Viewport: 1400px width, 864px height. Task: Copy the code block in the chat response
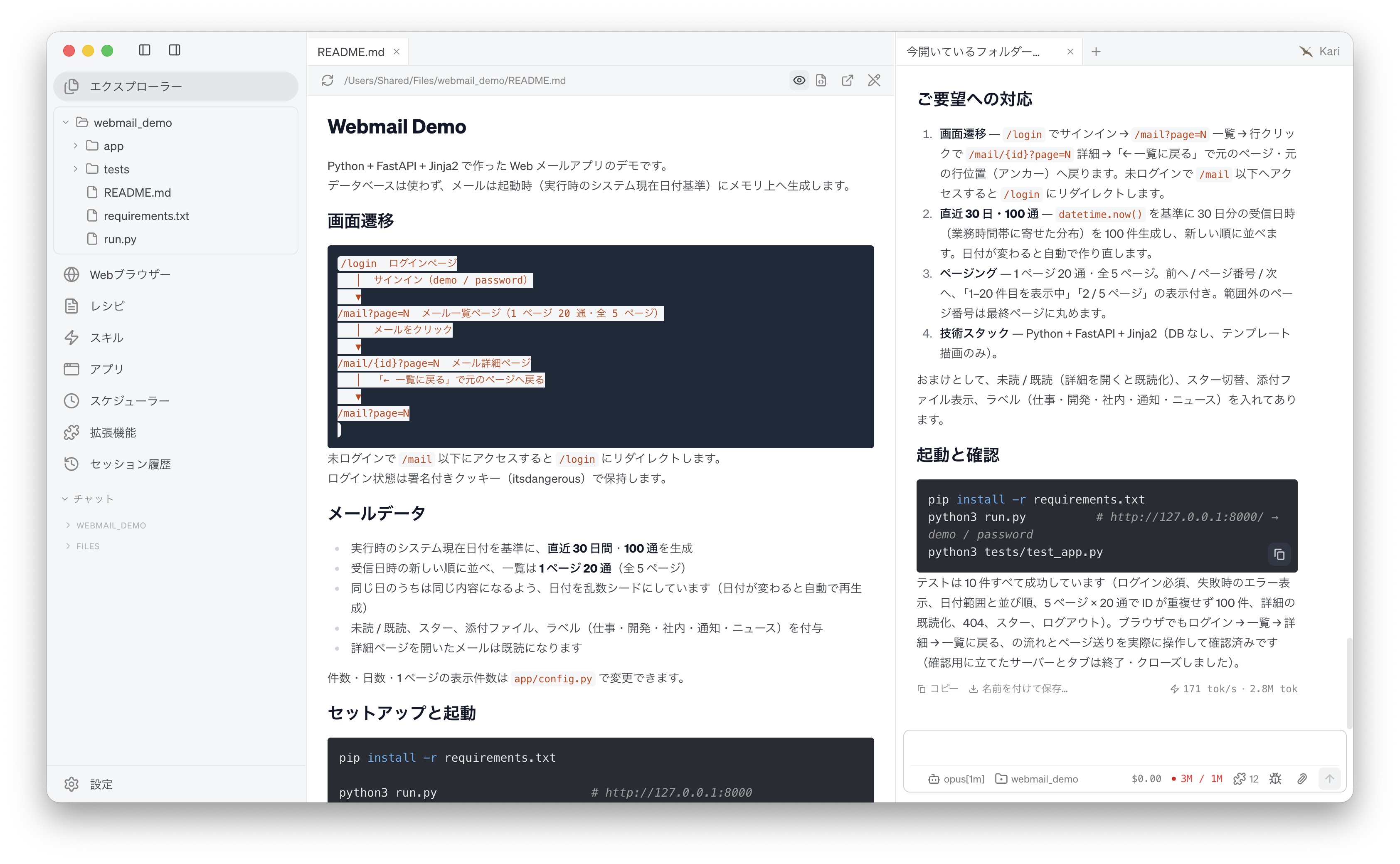(1279, 554)
